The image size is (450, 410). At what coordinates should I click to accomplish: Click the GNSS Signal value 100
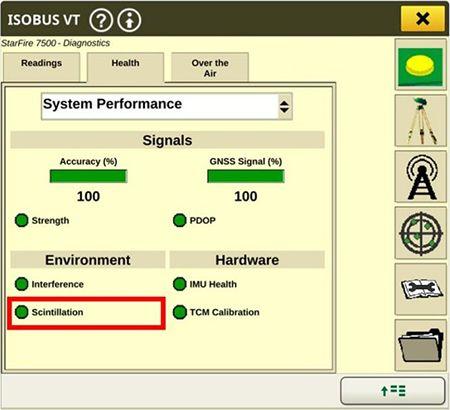tap(246, 196)
